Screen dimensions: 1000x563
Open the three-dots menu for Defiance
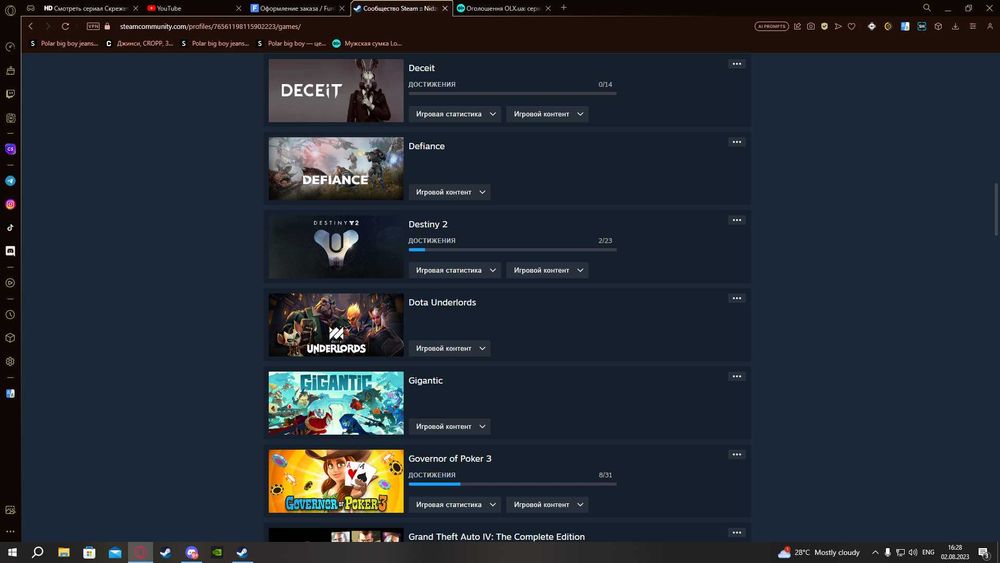(x=737, y=142)
